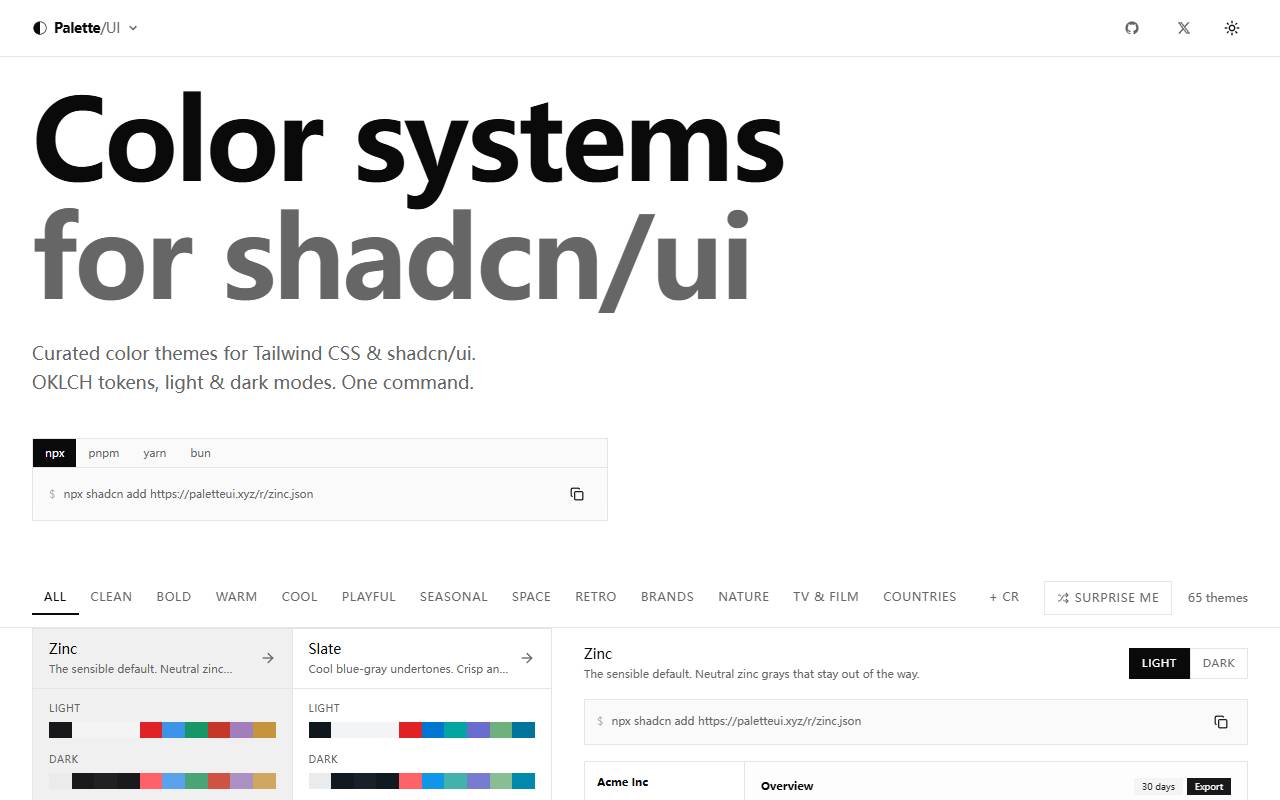Filter themes by BRANDS
The image size is (1280, 800).
click(667, 597)
